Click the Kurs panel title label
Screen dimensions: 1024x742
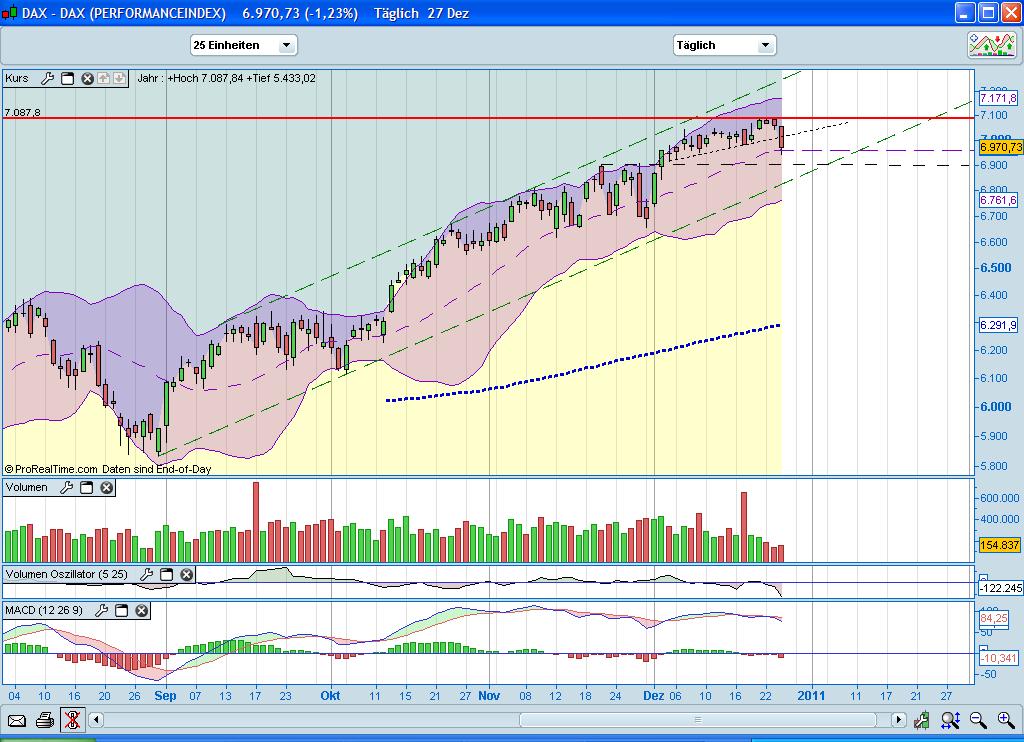tap(16, 78)
